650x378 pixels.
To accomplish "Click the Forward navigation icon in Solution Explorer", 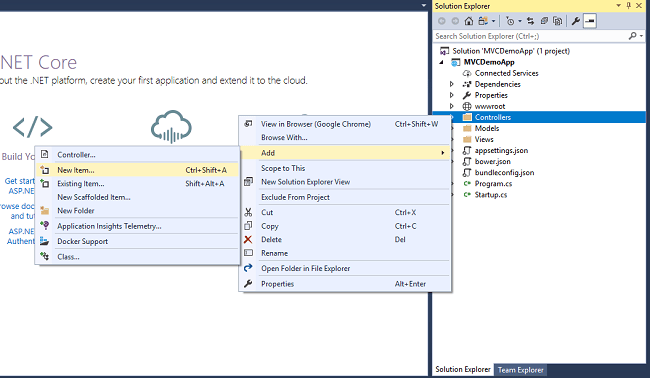I will pos(455,21).
